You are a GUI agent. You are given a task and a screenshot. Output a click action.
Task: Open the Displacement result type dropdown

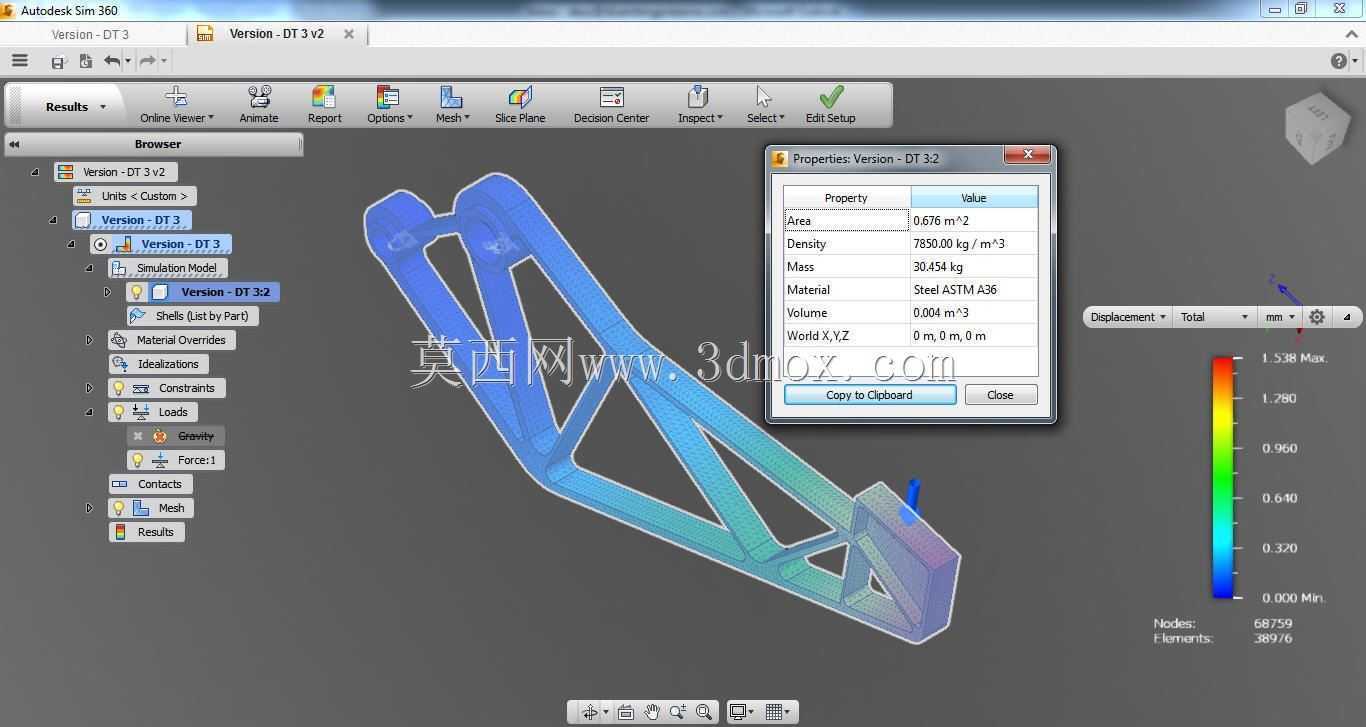pos(1128,317)
